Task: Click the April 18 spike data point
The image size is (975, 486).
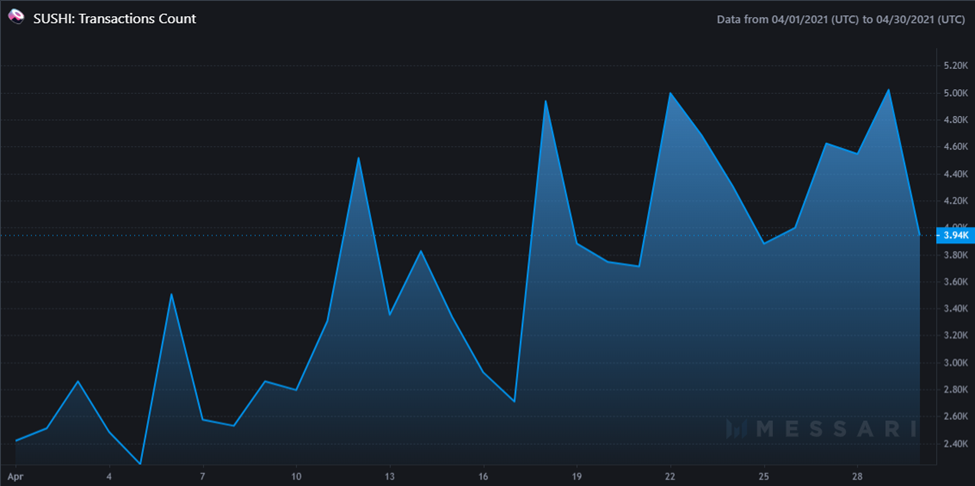Action: [545, 101]
